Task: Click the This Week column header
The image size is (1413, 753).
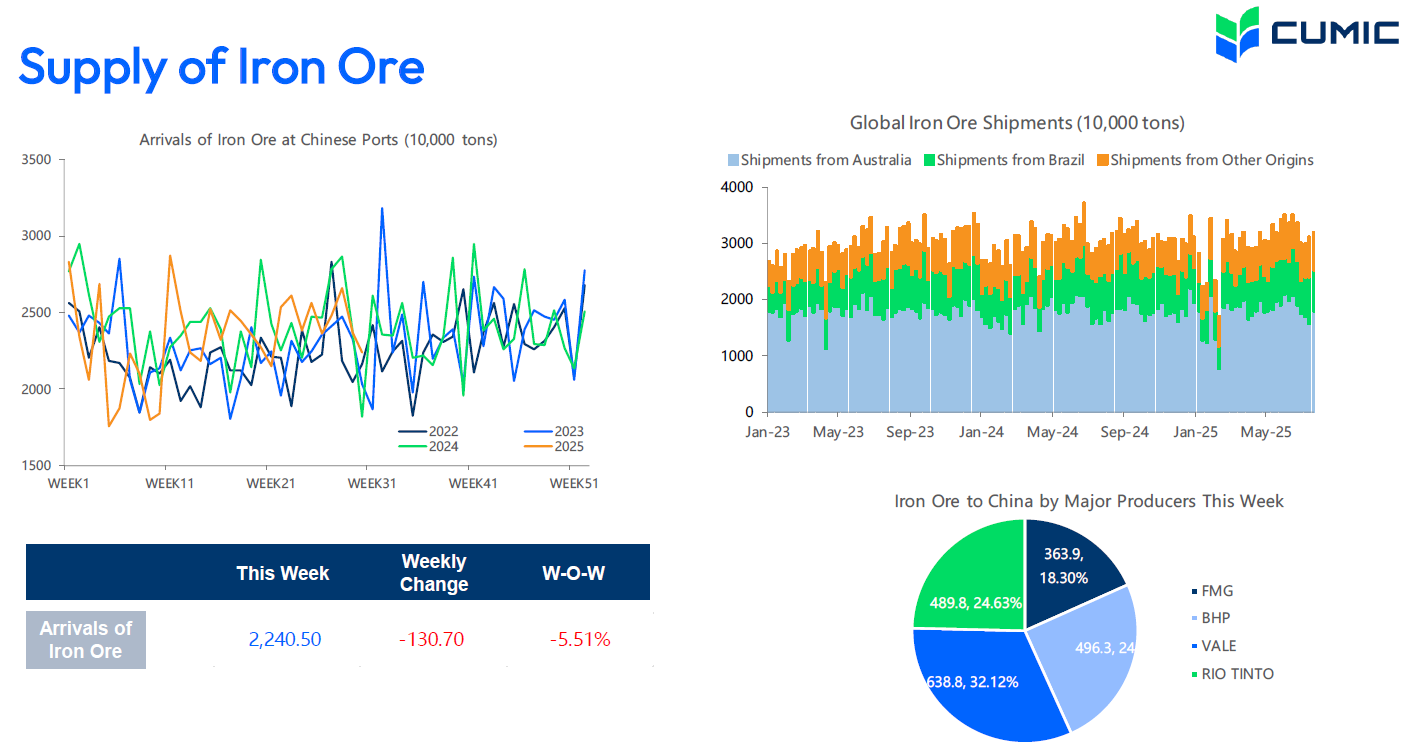Action: click(283, 573)
